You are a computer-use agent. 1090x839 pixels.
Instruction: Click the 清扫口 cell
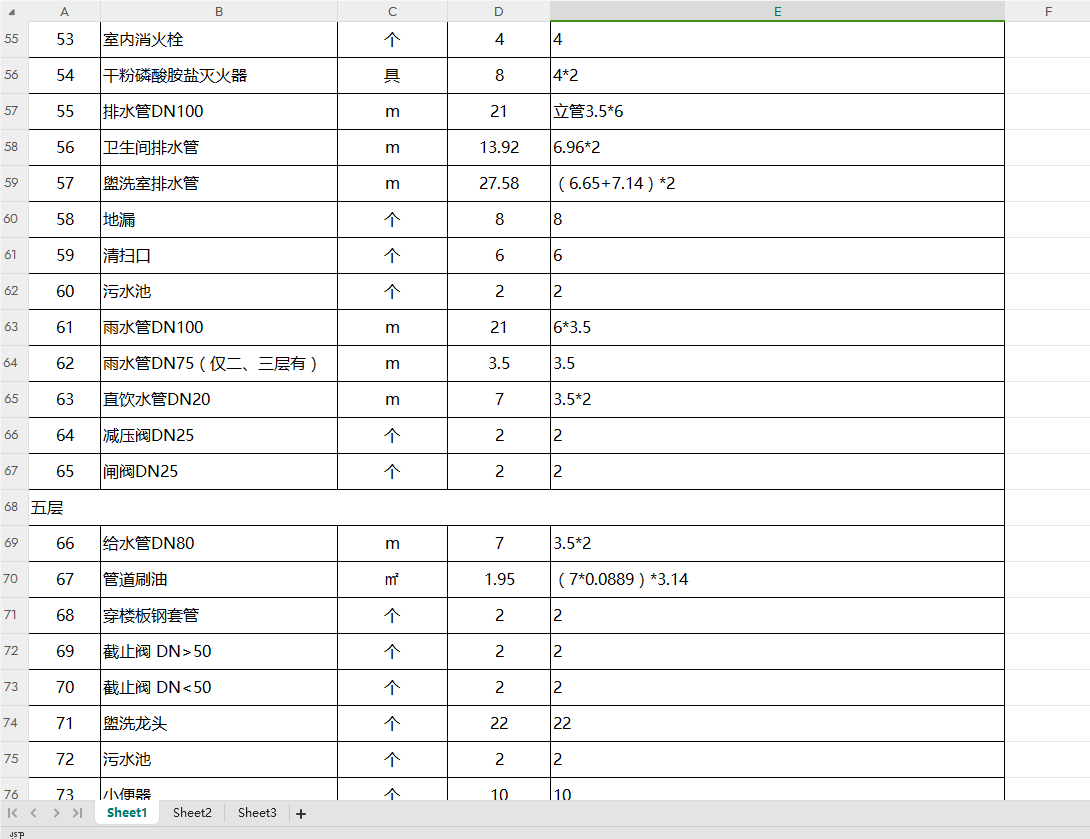click(219, 255)
